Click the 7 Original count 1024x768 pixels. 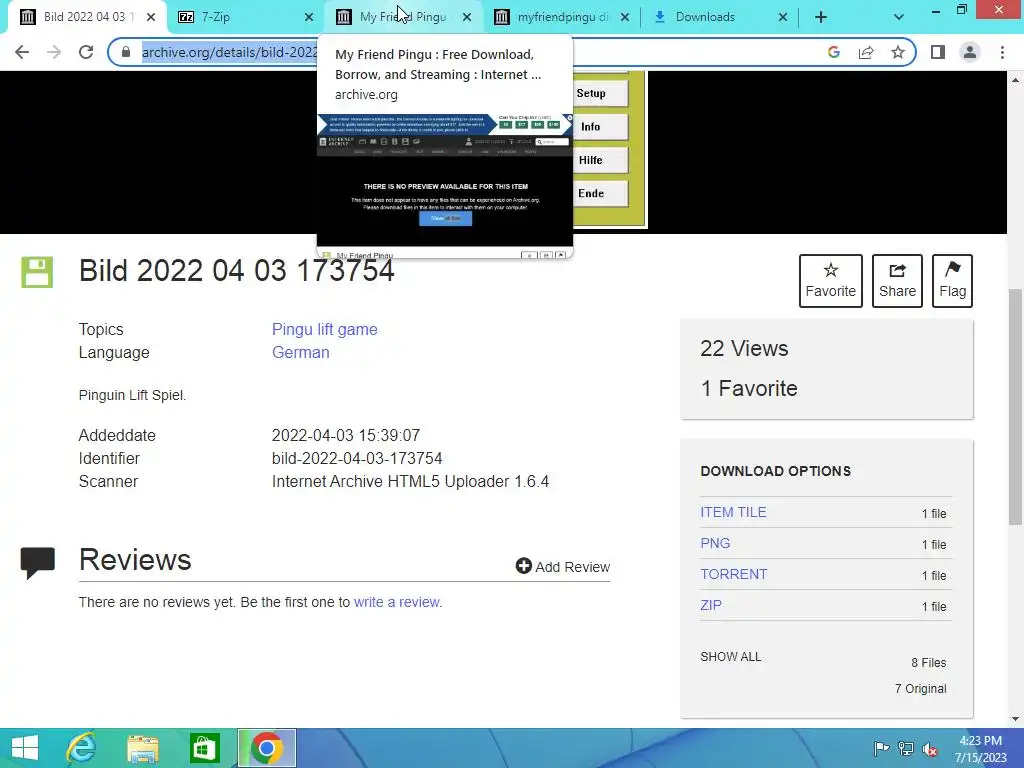[920, 688]
